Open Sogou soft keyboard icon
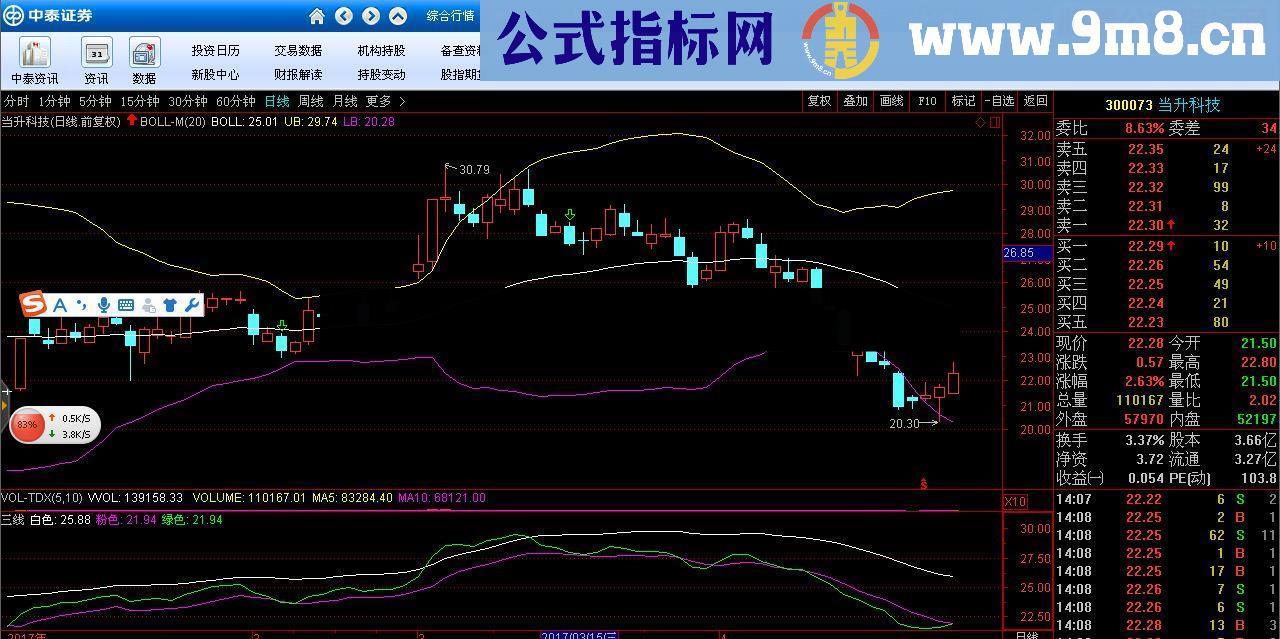 click(x=125, y=304)
